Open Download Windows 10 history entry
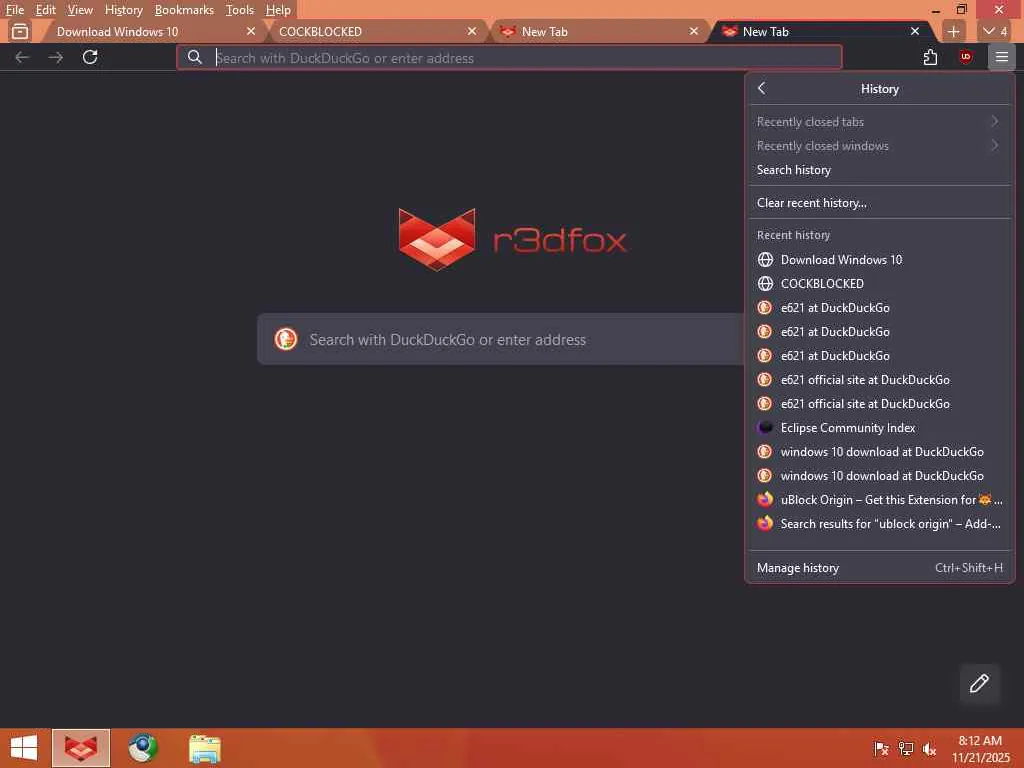This screenshot has height=768, width=1024. coord(879,259)
